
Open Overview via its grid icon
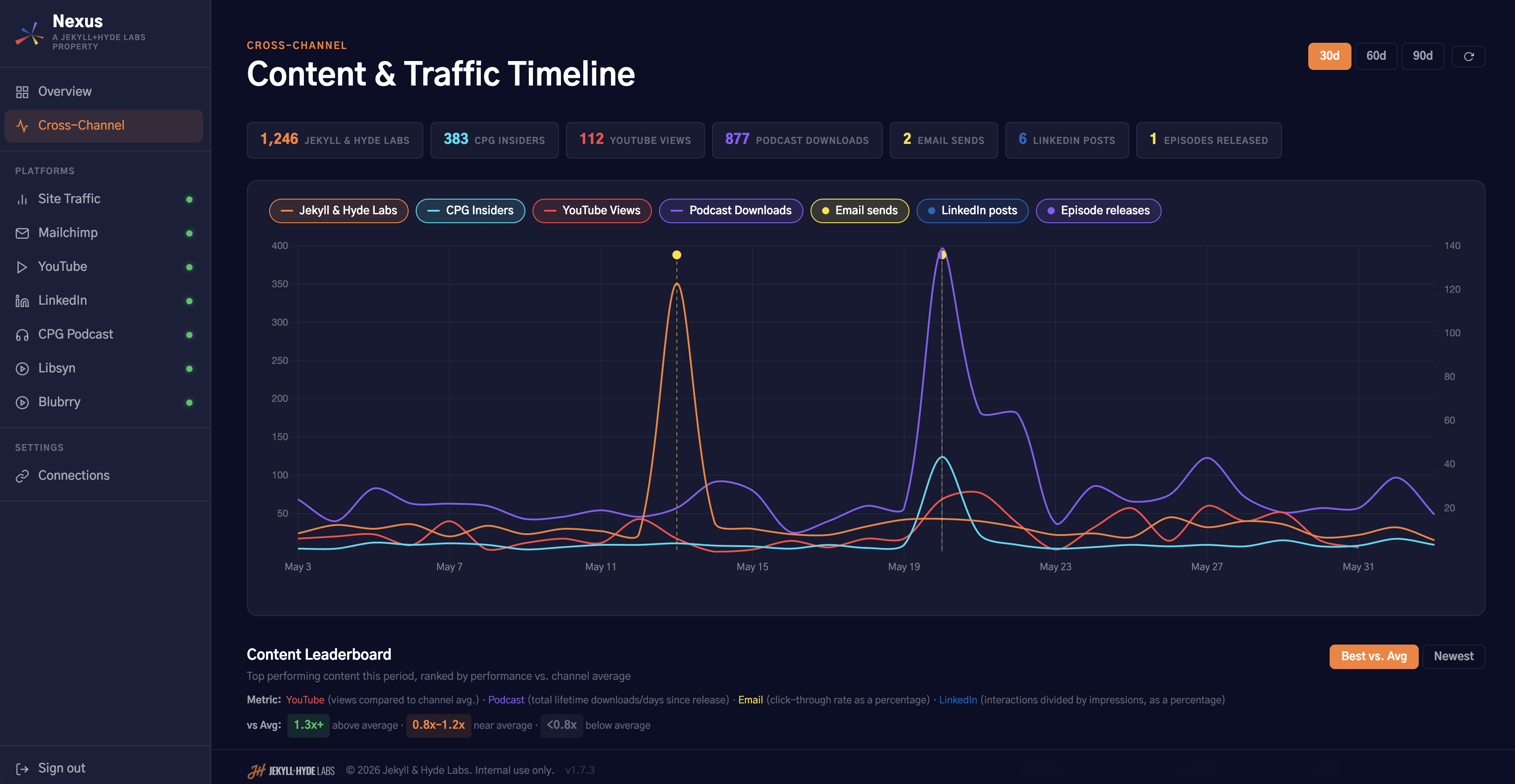22,92
